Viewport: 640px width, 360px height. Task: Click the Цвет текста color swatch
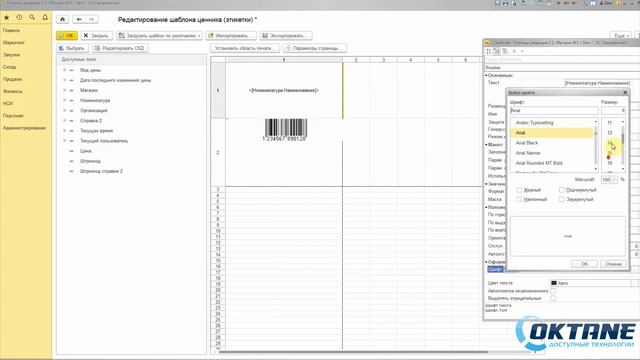coord(554,283)
